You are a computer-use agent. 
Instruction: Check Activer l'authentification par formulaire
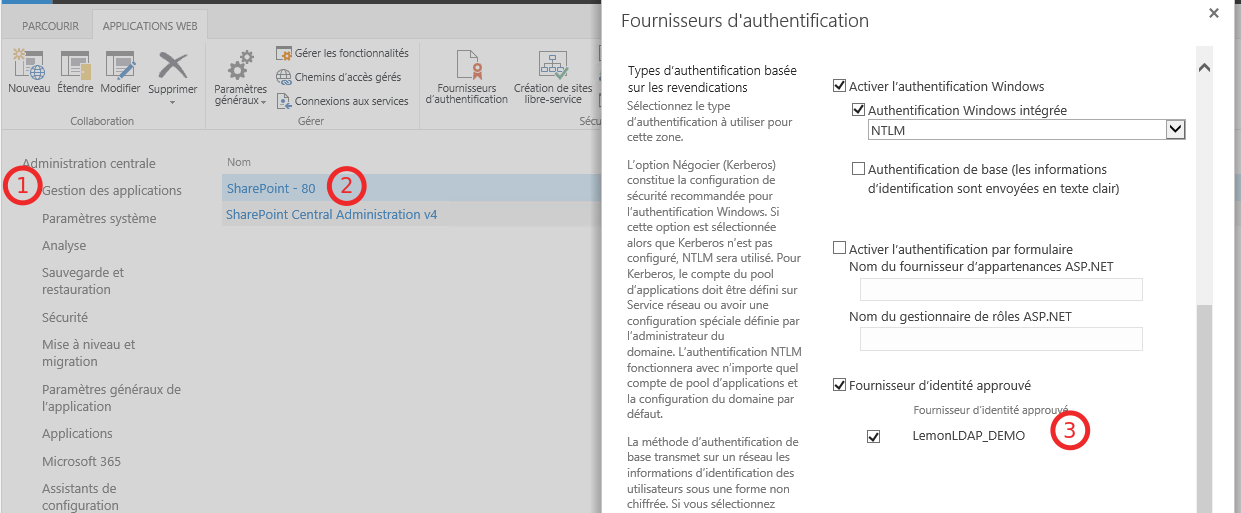(x=839, y=249)
